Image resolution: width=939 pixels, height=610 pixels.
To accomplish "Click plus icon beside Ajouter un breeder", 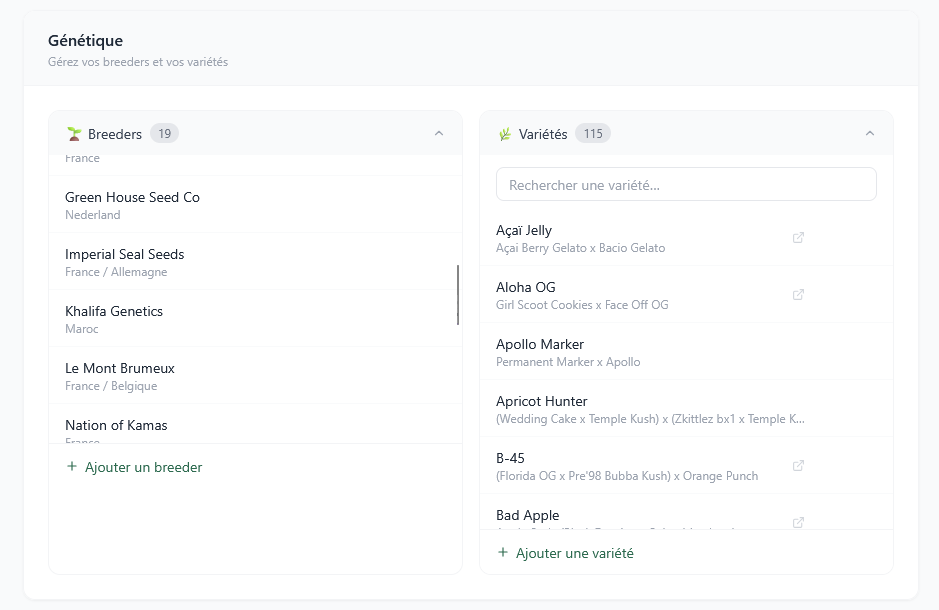I will [72, 466].
